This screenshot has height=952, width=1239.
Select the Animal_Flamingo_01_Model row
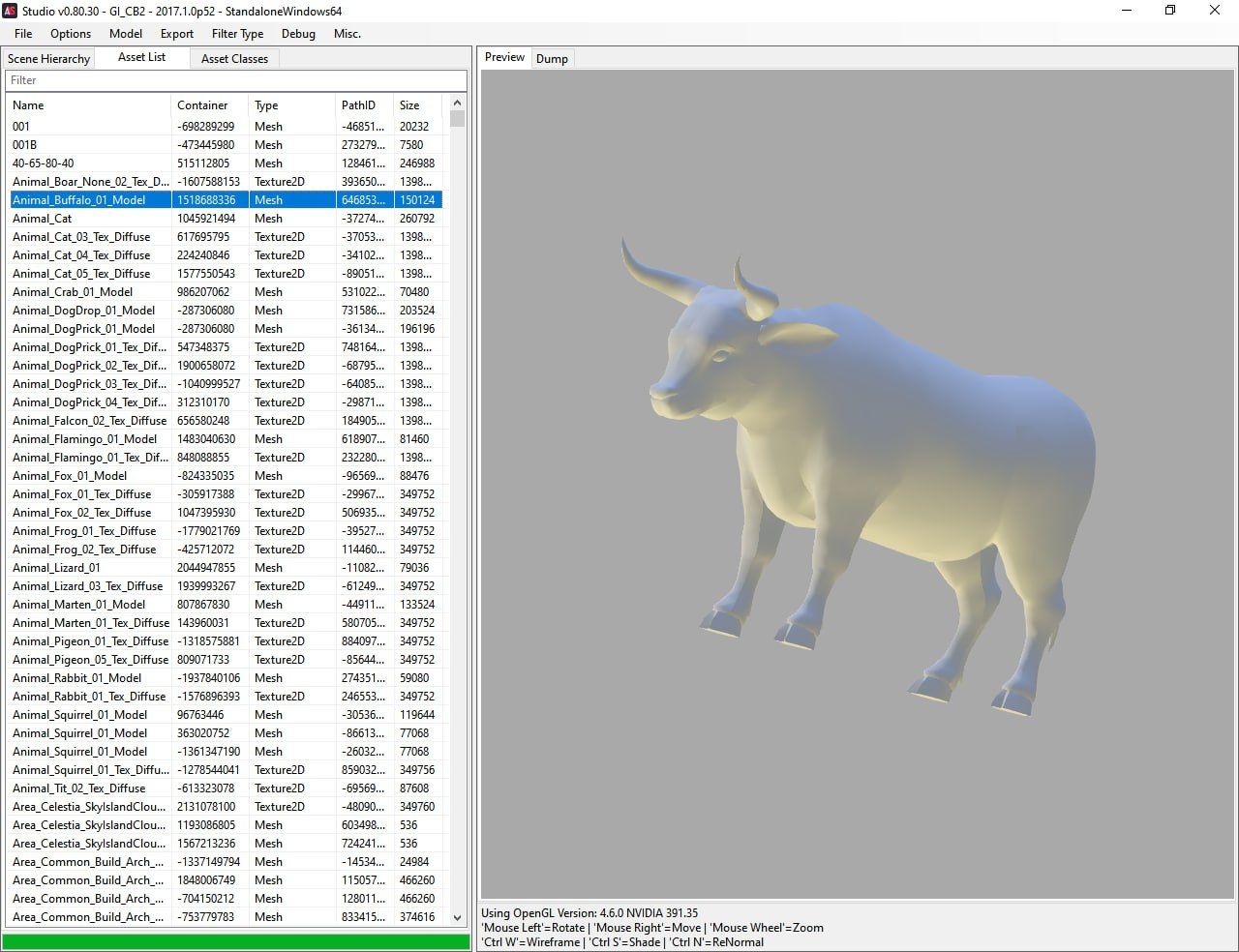tap(226, 439)
